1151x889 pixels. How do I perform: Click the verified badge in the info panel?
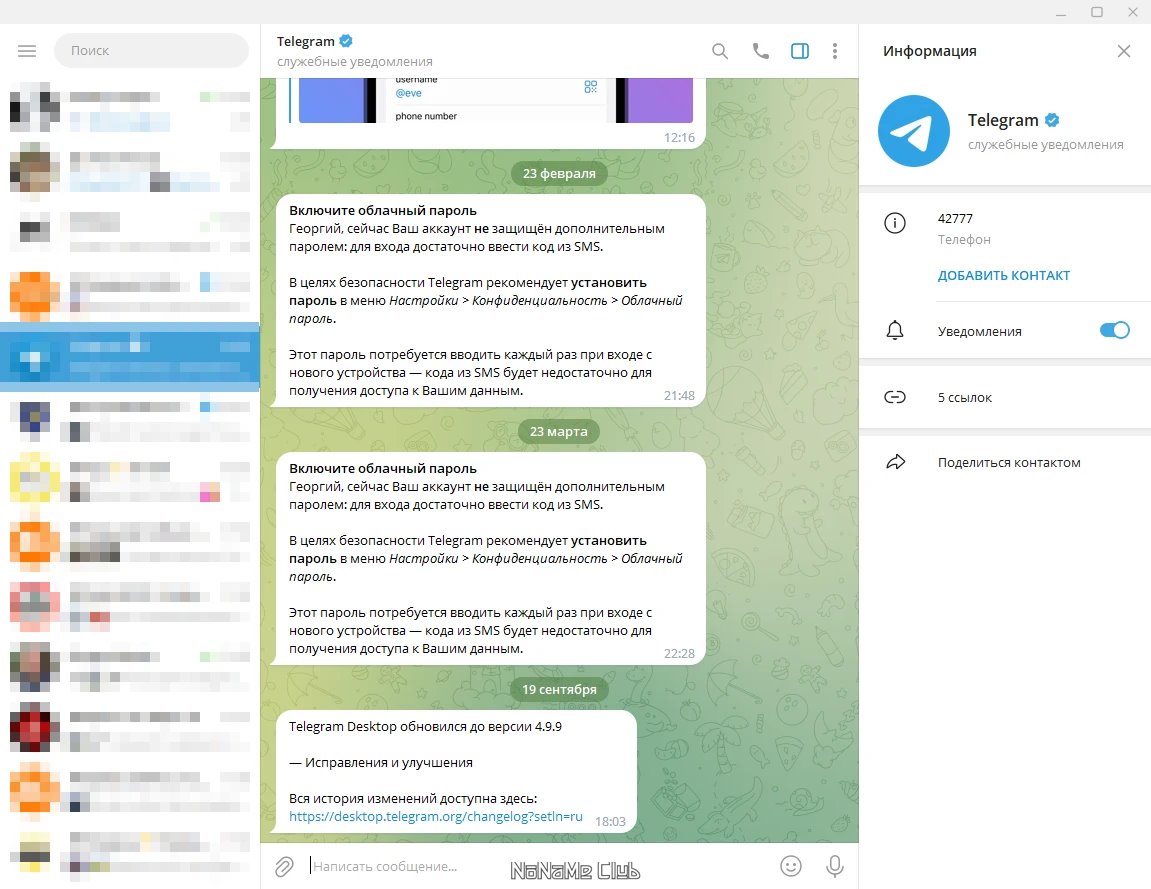(x=1052, y=120)
